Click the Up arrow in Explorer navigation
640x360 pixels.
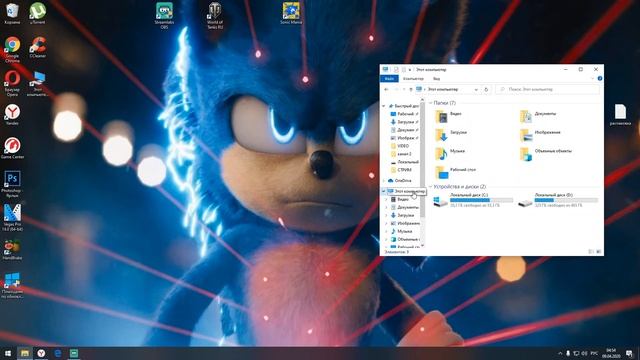coord(411,89)
